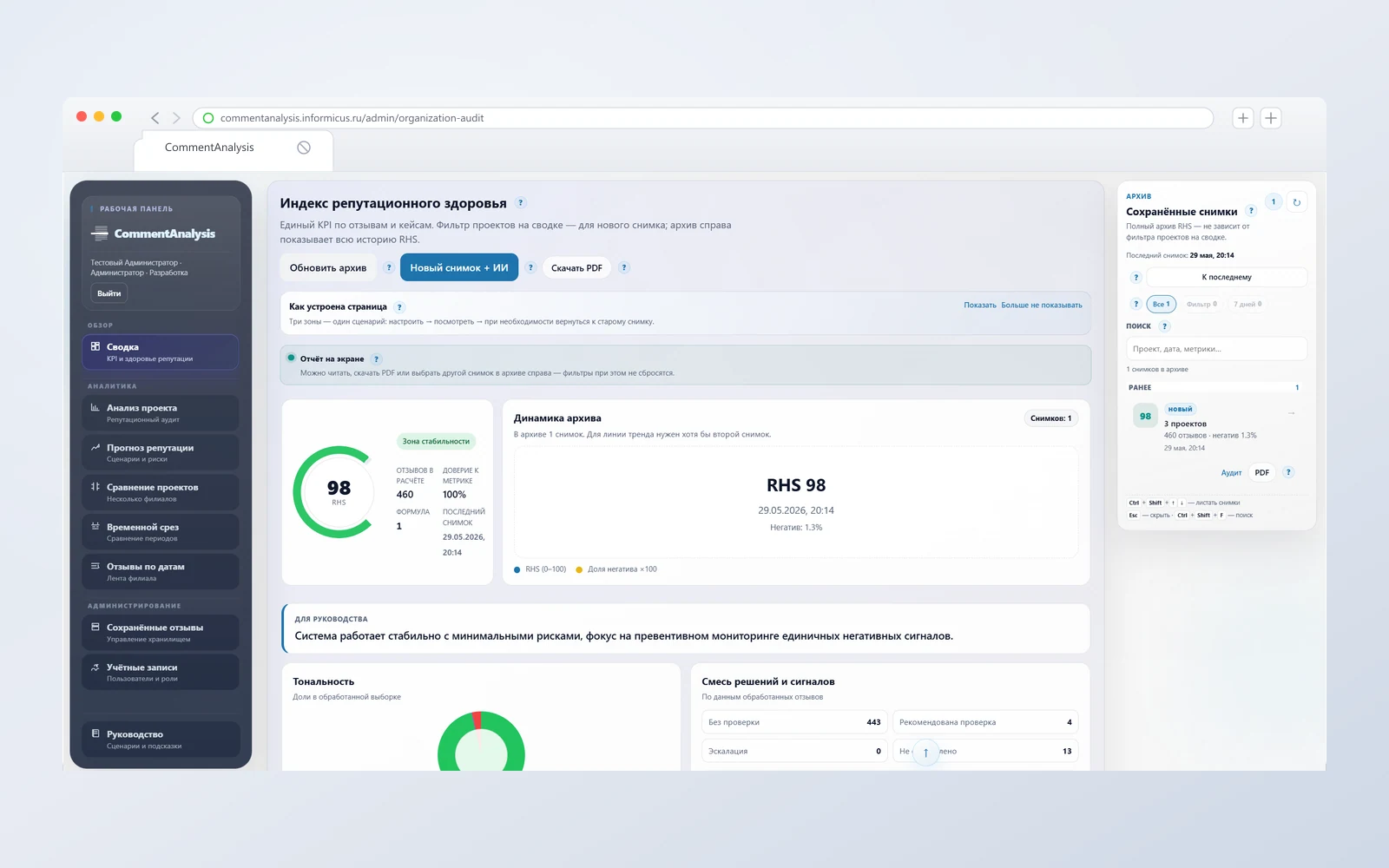Click the scroll-to-top arrow button
This screenshot has height=868, width=1389.
[x=925, y=753]
